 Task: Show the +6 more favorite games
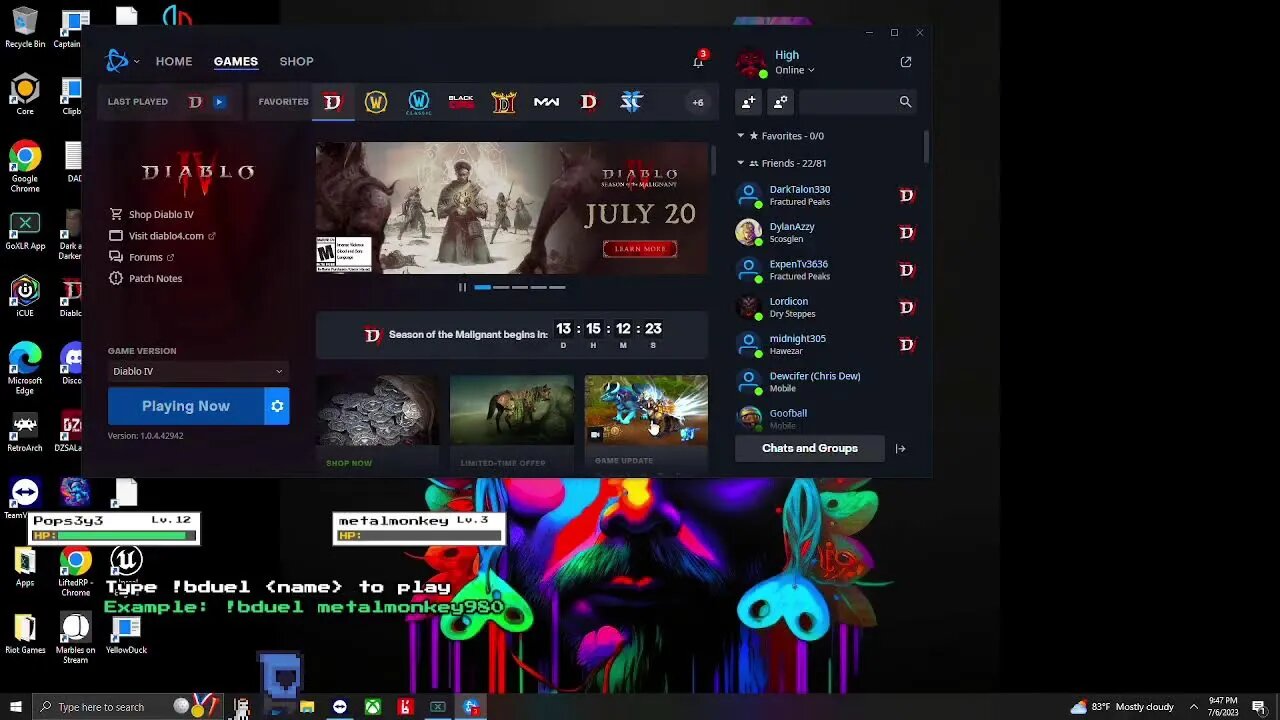pyautogui.click(x=698, y=102)
